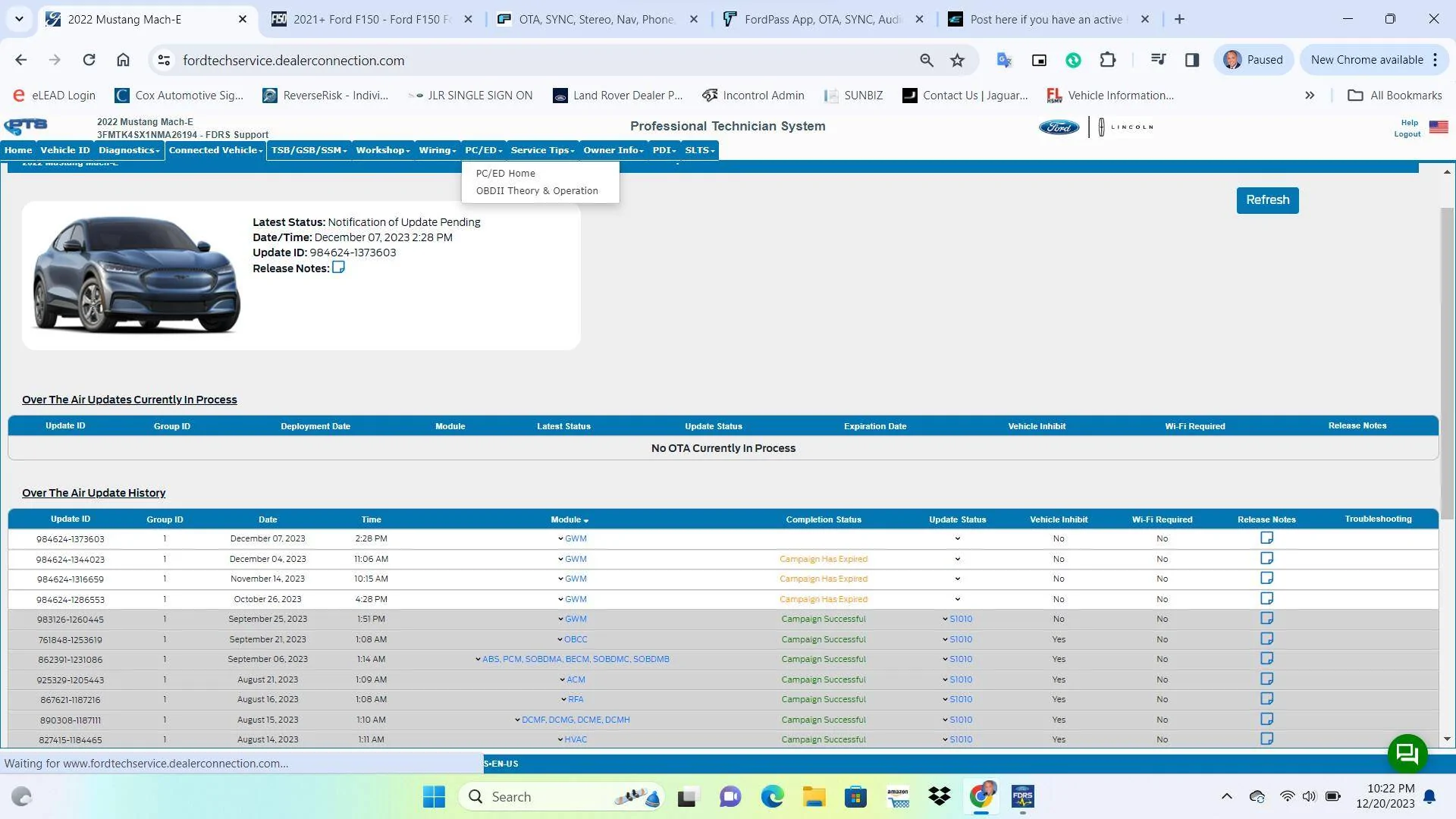1456x819 pixels.
Task: Click the Logout link
Action: tap(1407, 134)
